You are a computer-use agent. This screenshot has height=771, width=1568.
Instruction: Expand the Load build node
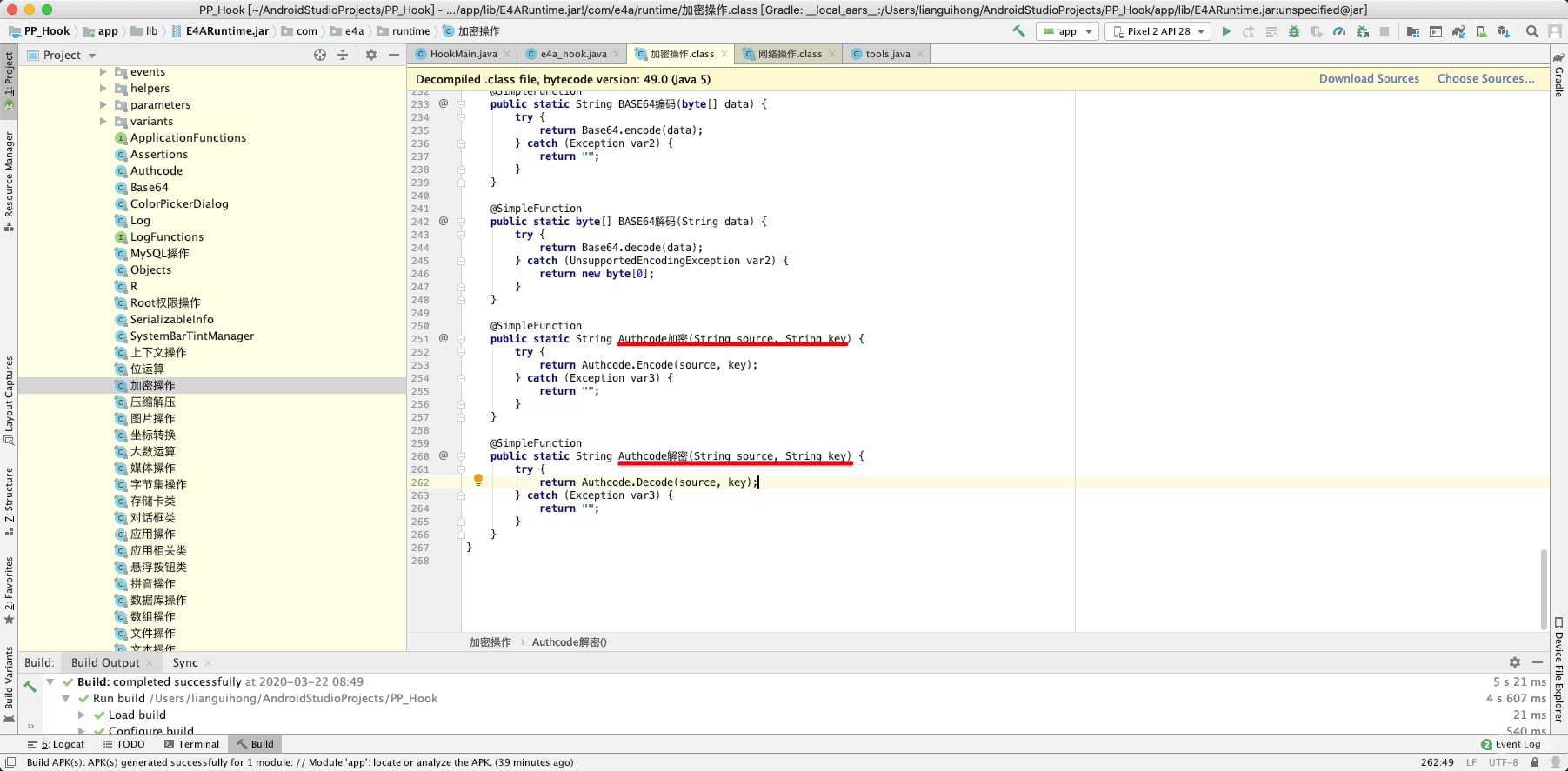pyautogui.click(x=82, y=715)
